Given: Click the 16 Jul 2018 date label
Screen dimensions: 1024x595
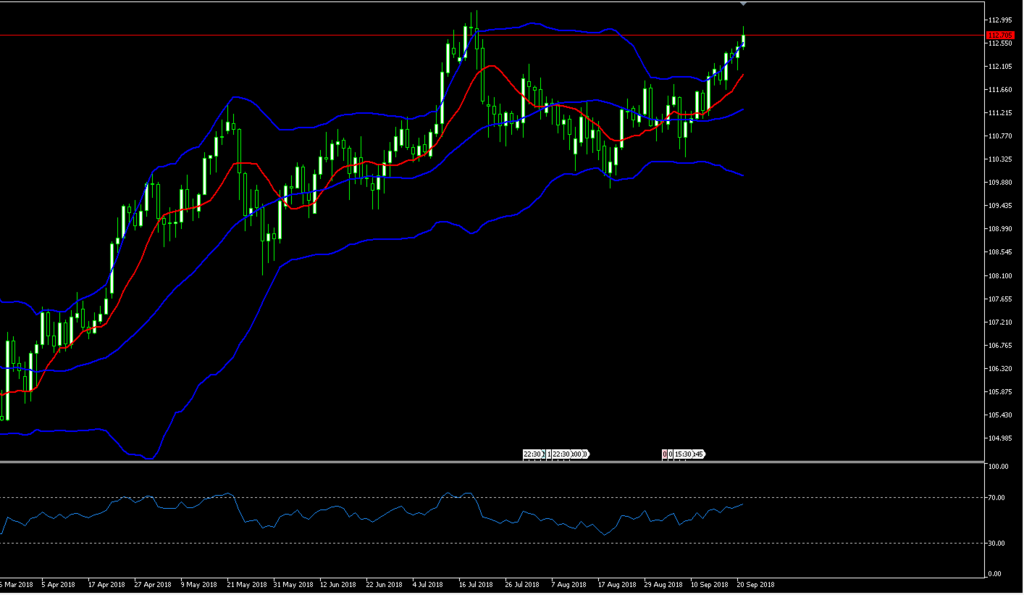Looking at the screenshot, I should (x=476, y=585).
